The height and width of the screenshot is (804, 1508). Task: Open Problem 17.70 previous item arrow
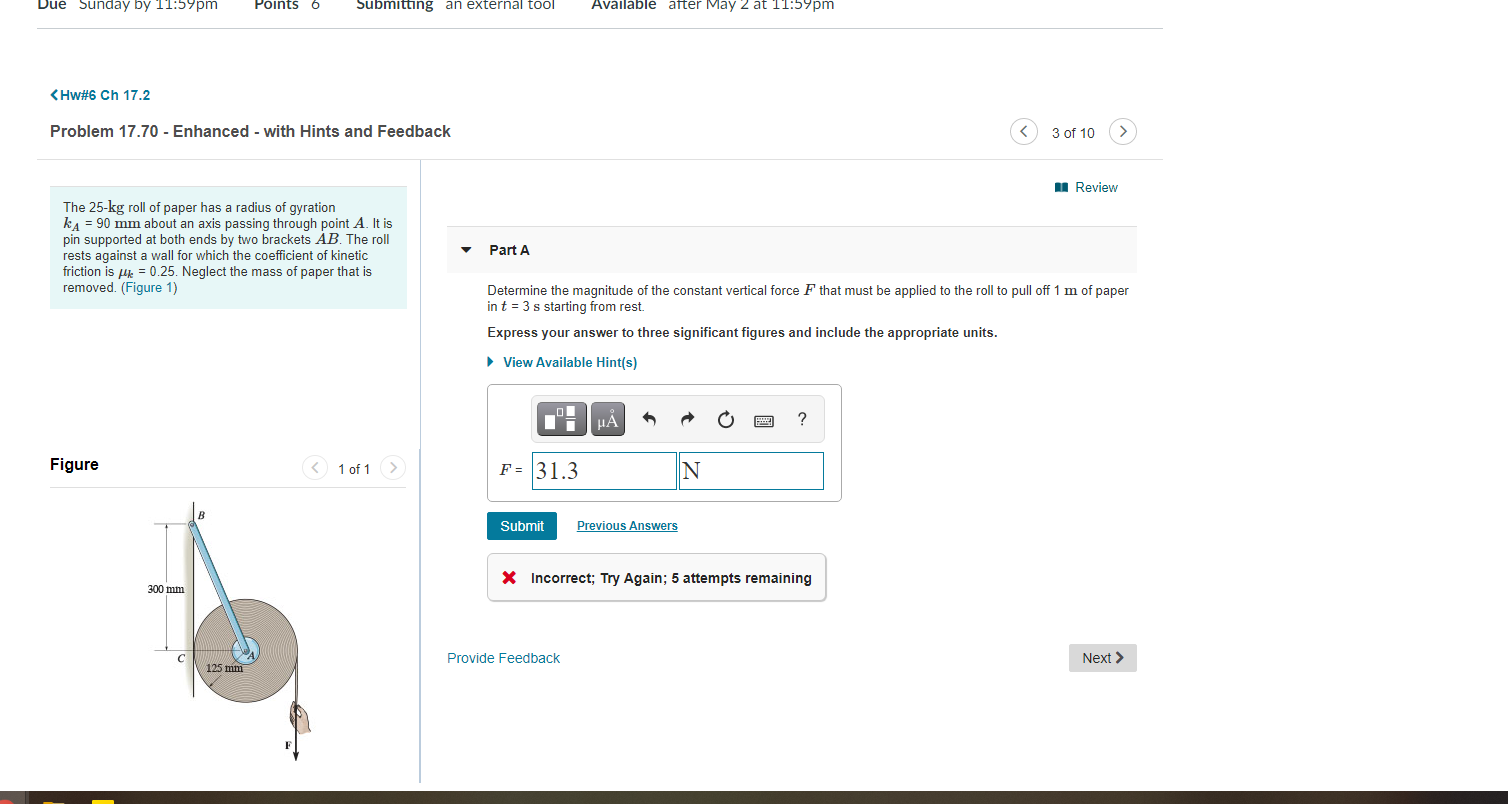[1023, 131]
